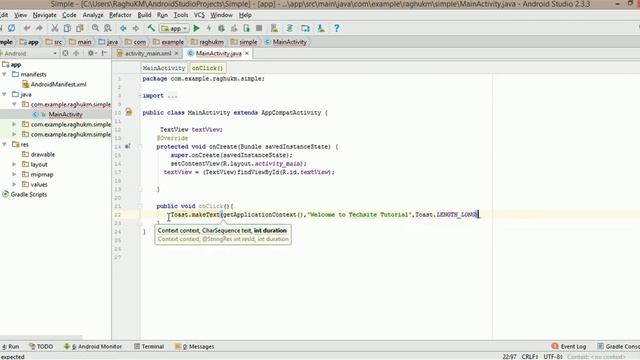Image resolution: width=640 pixels, height=360 pixels.
Task: Click the Redo arrow icon
Action: 39,28
